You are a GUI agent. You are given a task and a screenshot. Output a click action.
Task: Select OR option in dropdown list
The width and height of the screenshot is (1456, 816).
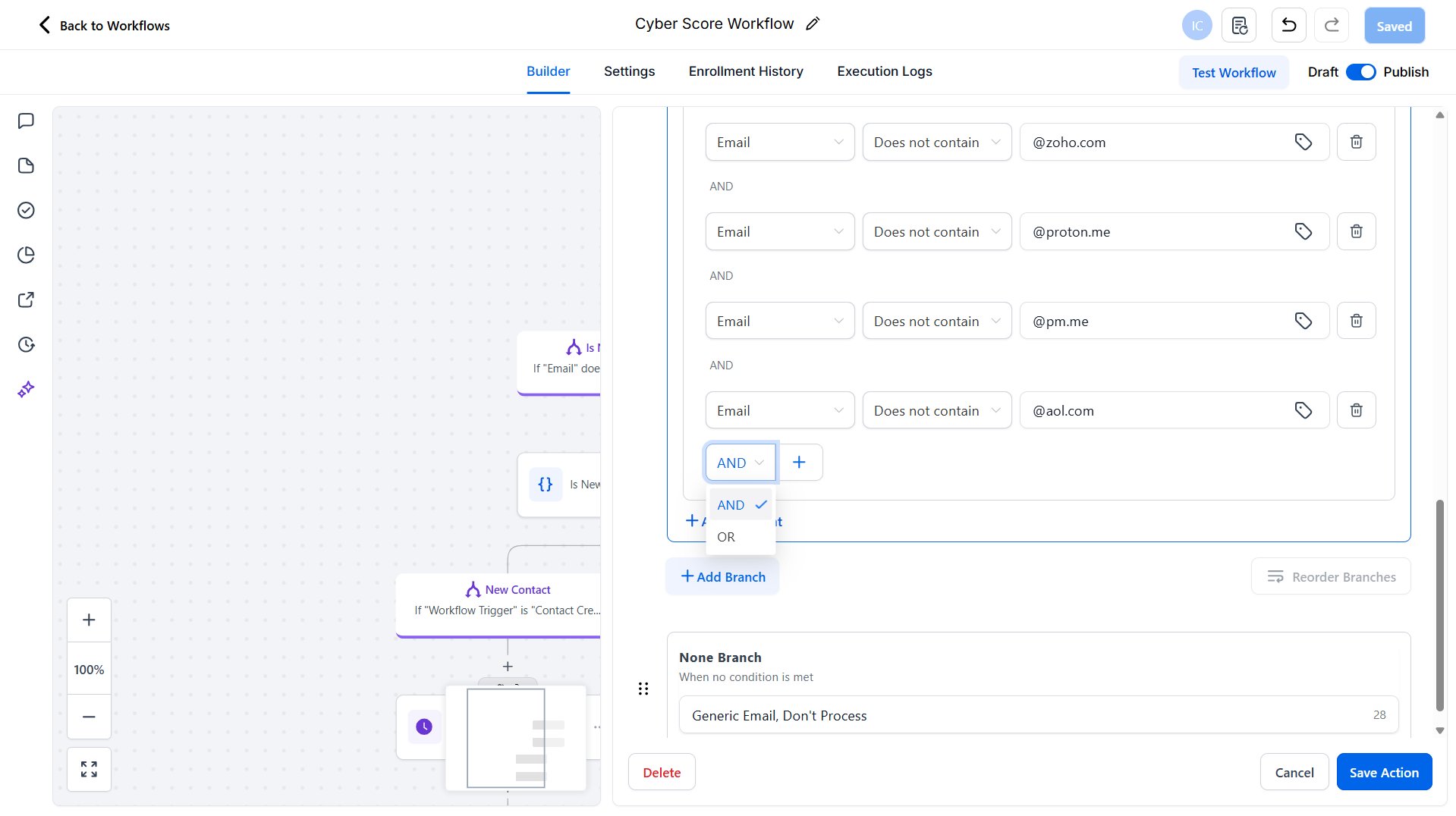pyautogui.click(x=741, y=537)
